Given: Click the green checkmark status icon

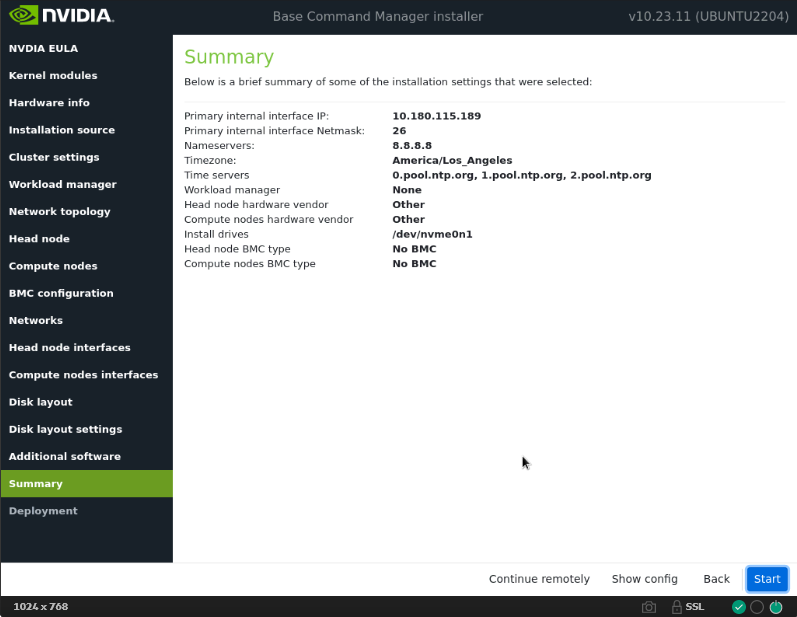Looking at the screenshot, I should coord(738,607).
